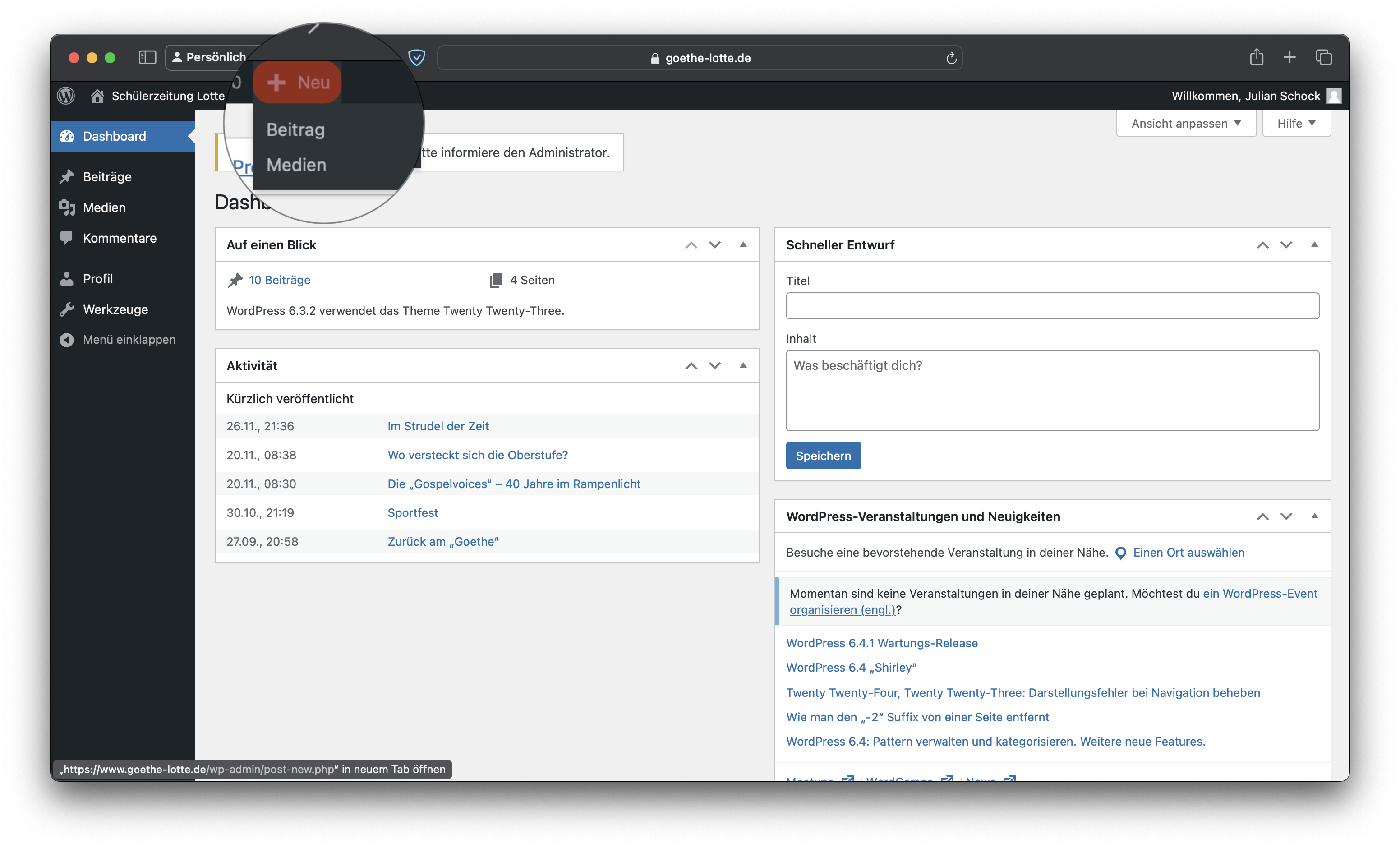
Task: Toggle the Aktivität panel triangle
Action: click(x=742, y=365)
